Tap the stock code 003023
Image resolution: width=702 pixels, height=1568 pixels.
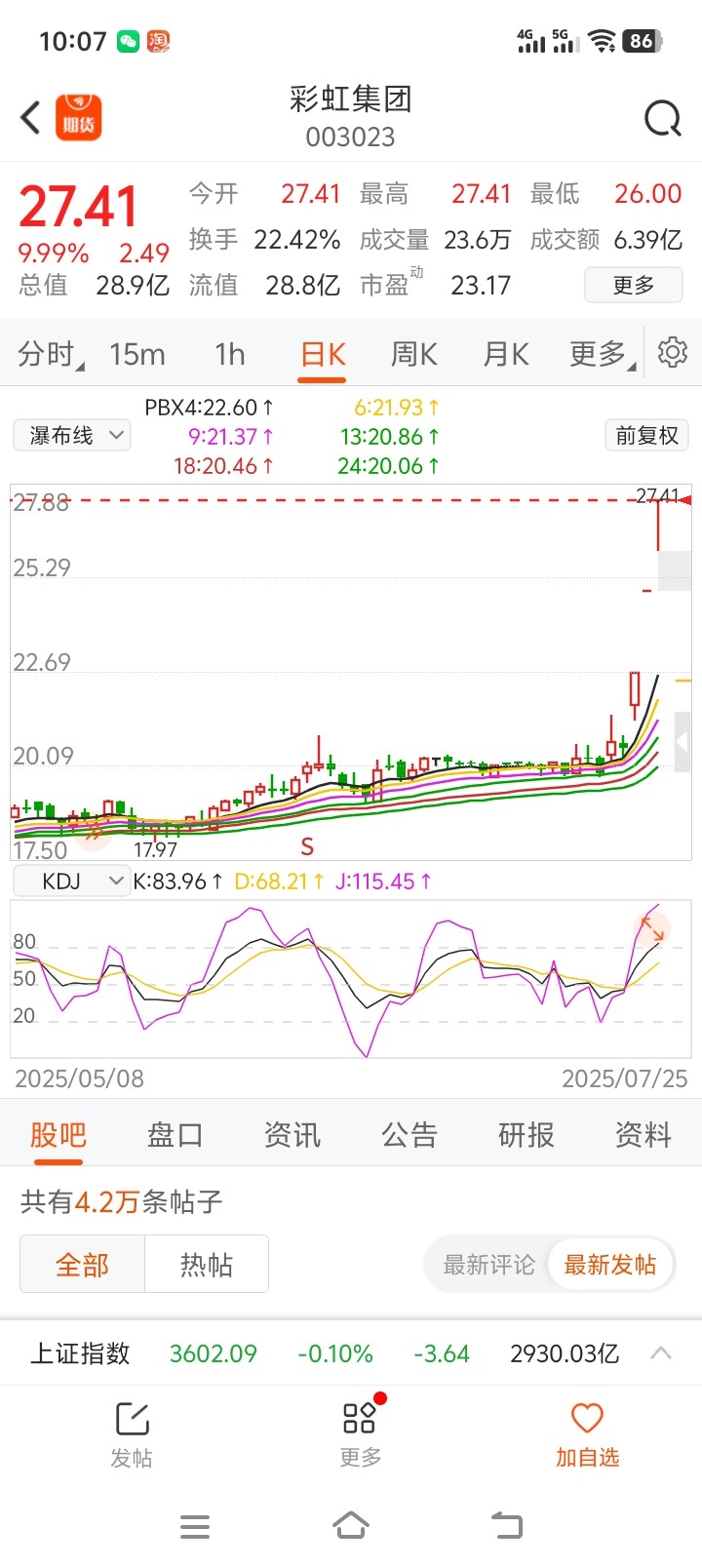click(x=351, y=137)
